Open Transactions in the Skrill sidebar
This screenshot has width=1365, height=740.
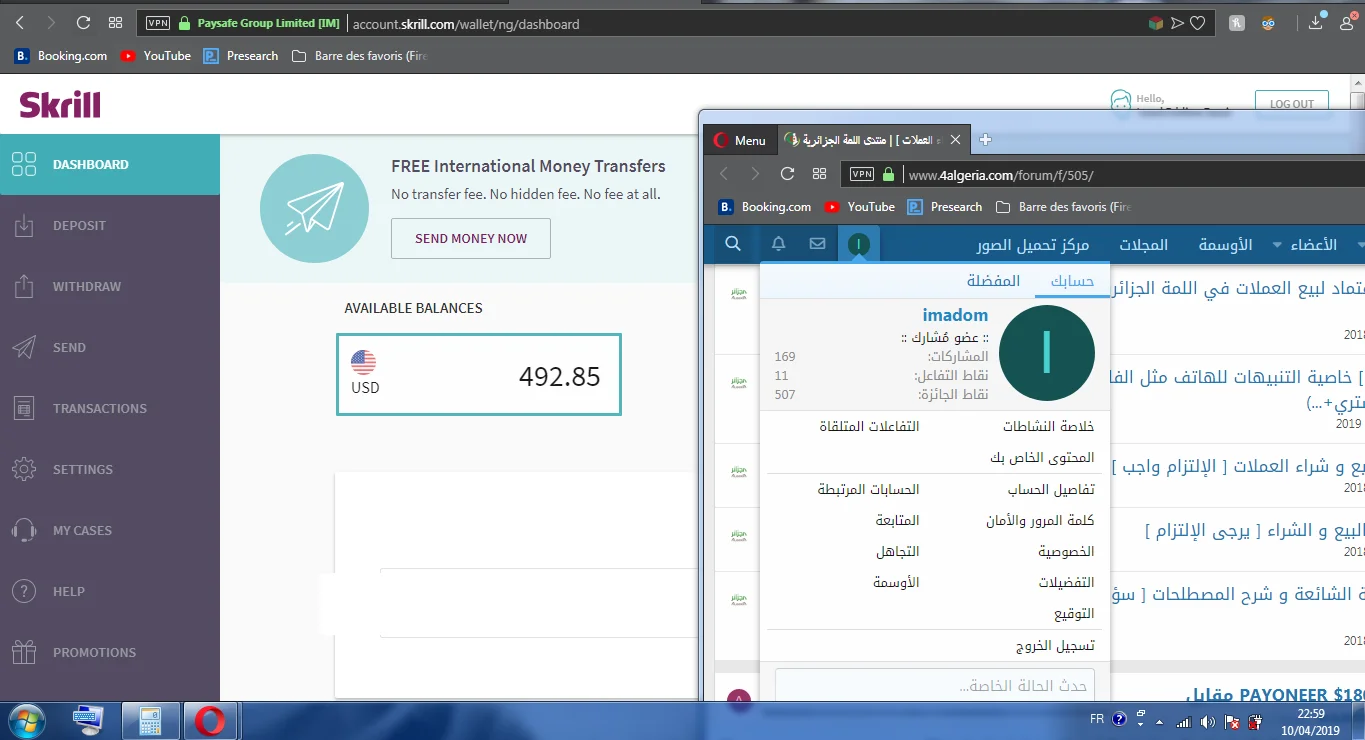point(99,409)
